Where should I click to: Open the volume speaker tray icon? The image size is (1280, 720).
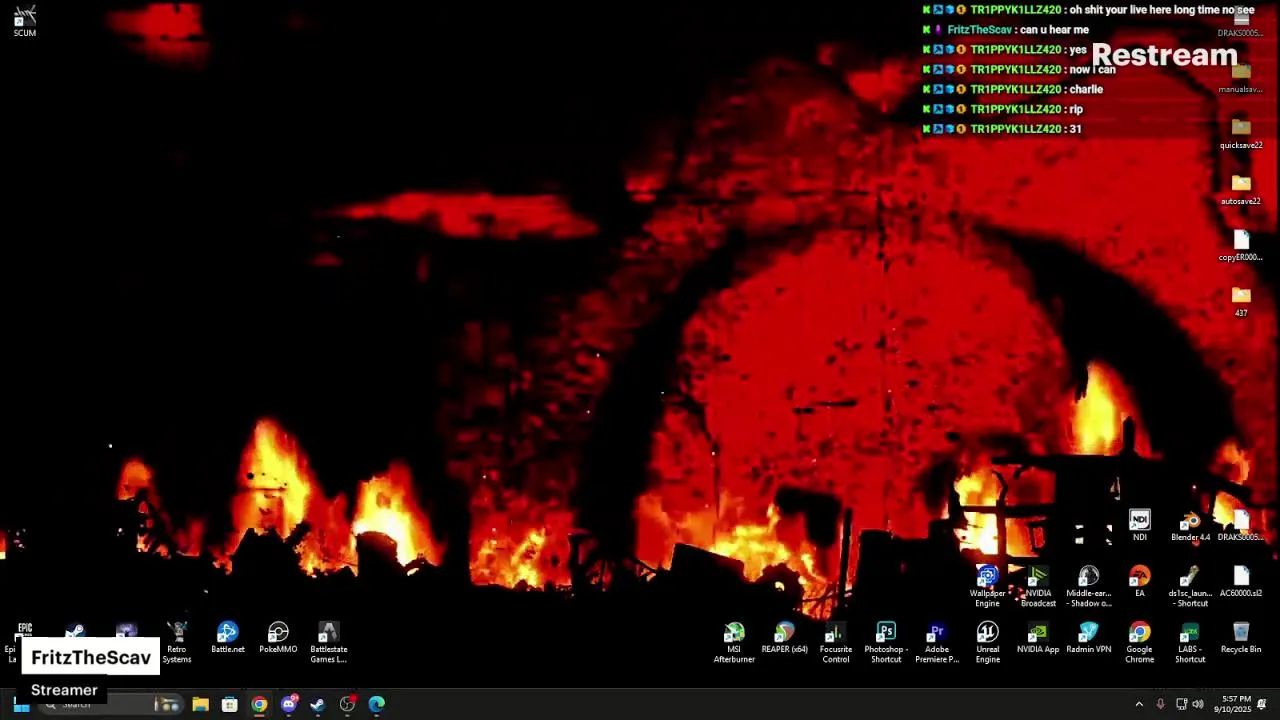point(1198,704)
